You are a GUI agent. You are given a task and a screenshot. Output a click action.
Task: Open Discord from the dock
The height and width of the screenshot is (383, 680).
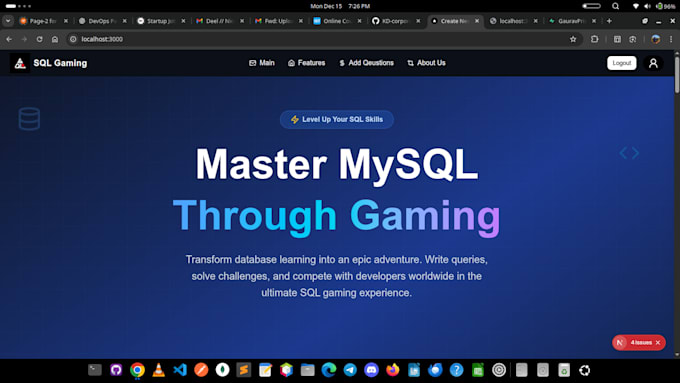point(371,370)
